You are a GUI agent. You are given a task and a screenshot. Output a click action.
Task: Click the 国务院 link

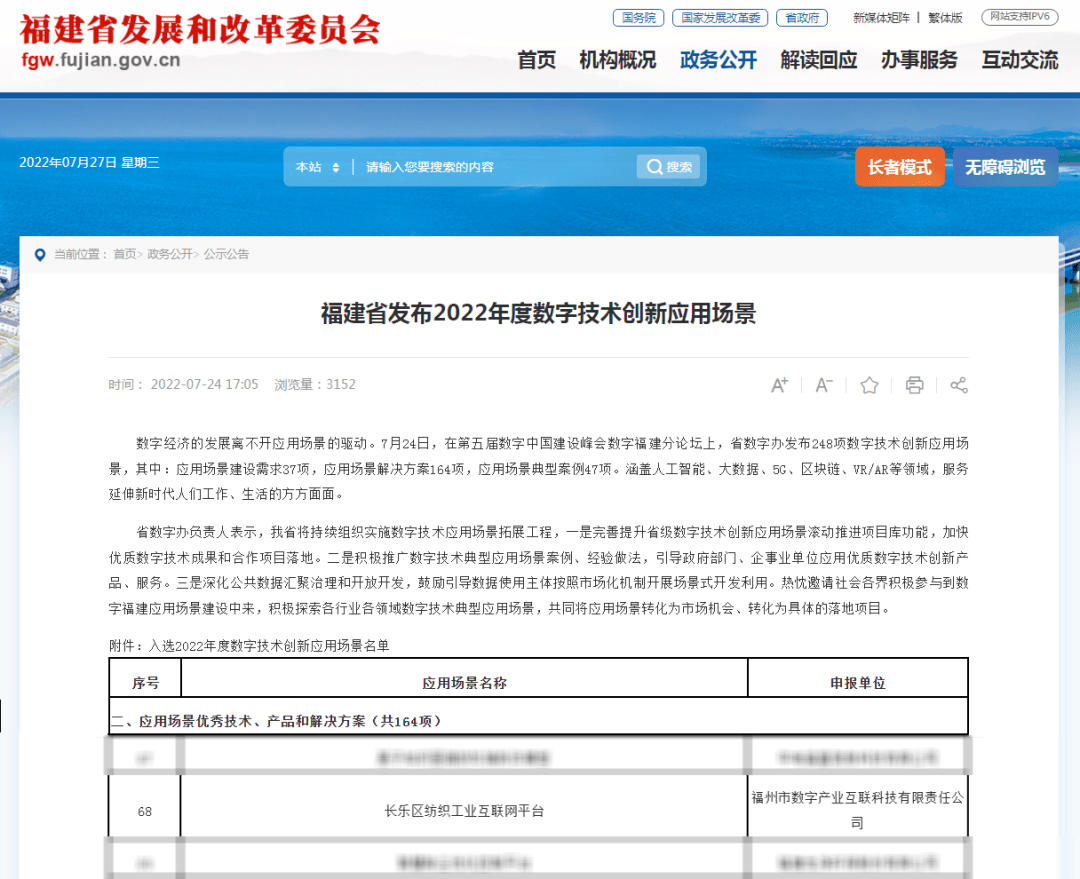[x=638, y=18]
